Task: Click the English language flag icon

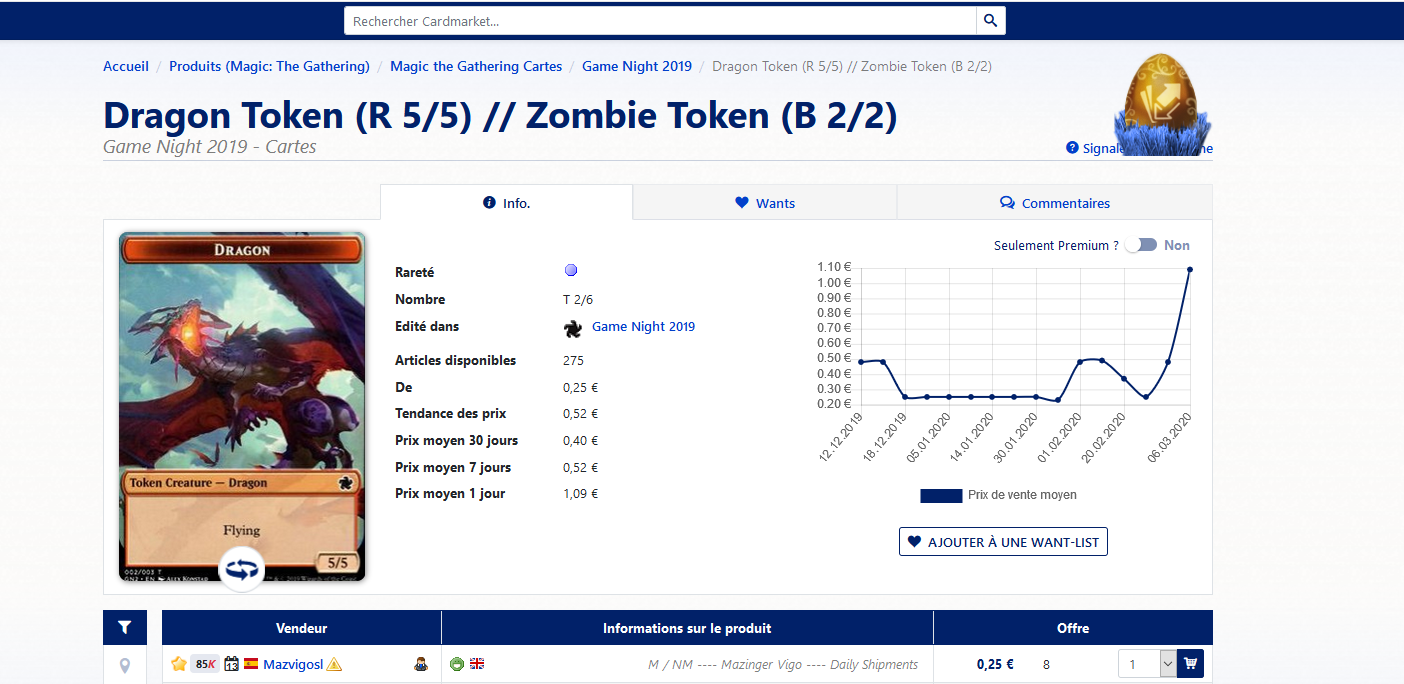Action: [477, 664]
